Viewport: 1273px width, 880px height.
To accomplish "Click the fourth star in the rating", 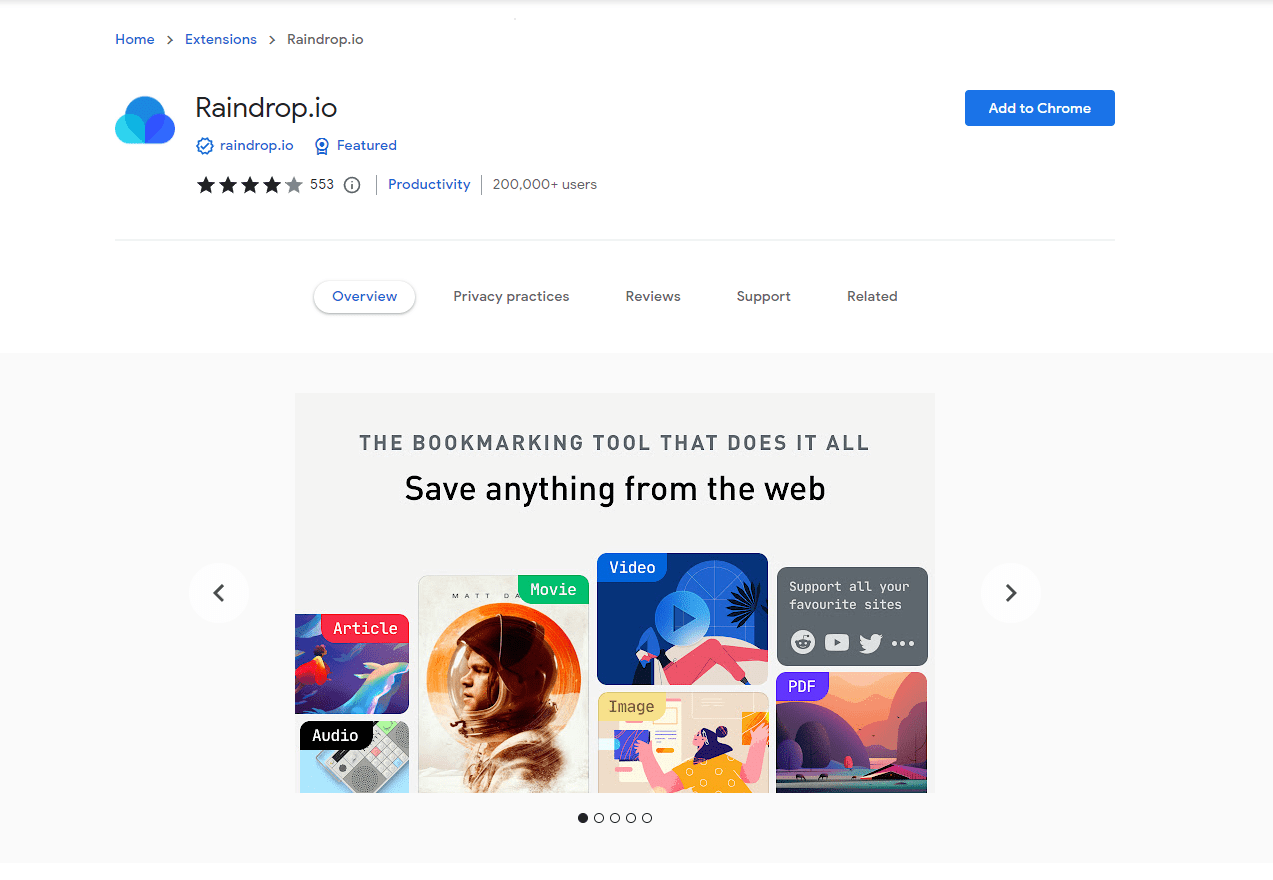I will [x=272, y=184].
